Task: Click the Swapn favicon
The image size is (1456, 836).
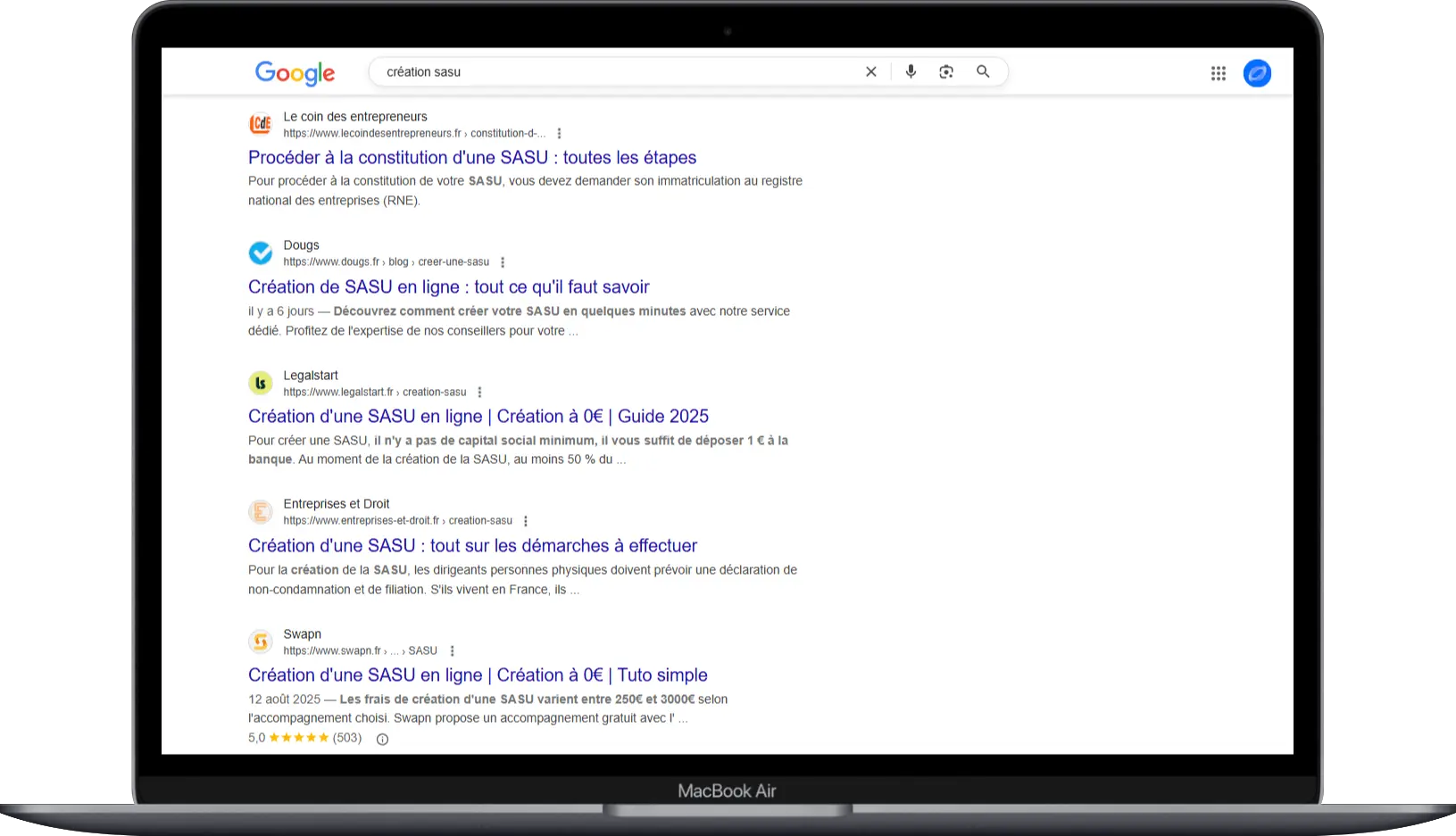Action: 261,641
